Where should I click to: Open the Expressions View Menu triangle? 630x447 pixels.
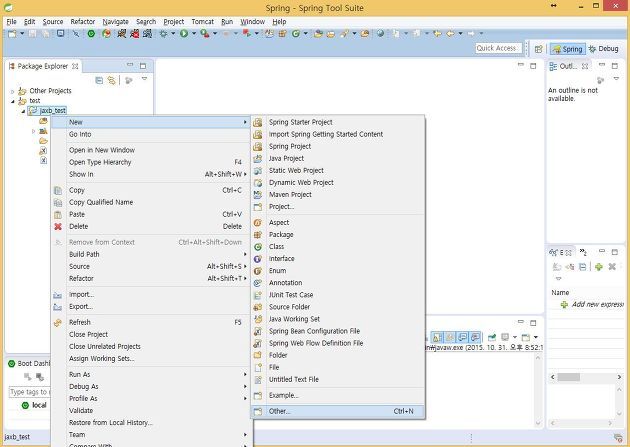pos(558,278)
